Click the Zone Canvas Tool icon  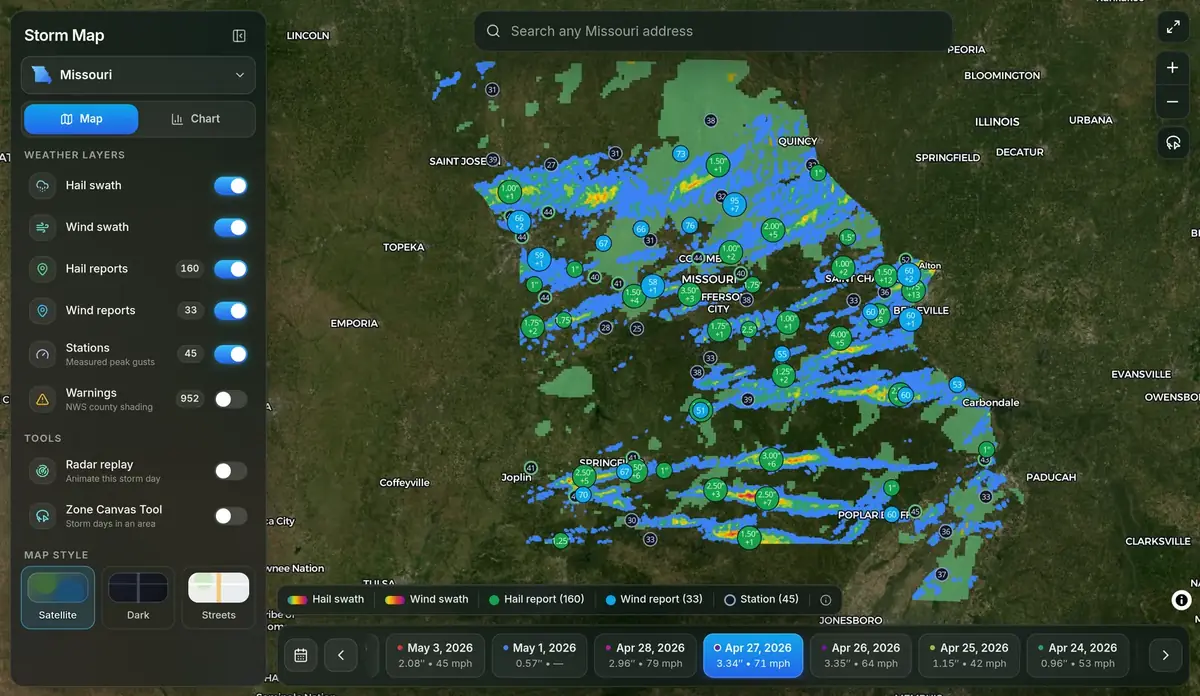tap(42, 516)
